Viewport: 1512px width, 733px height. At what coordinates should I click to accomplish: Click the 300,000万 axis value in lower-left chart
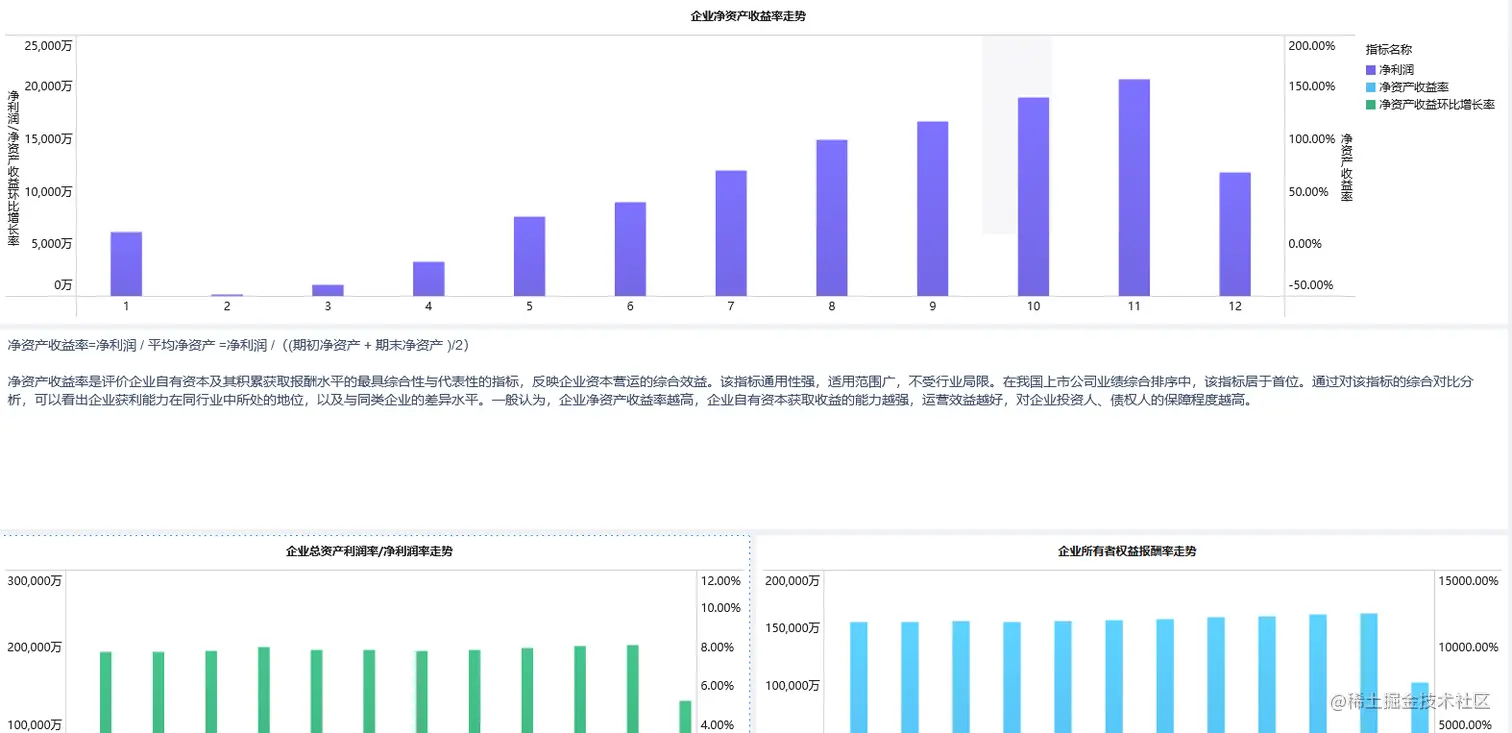(x=35, y=580)
